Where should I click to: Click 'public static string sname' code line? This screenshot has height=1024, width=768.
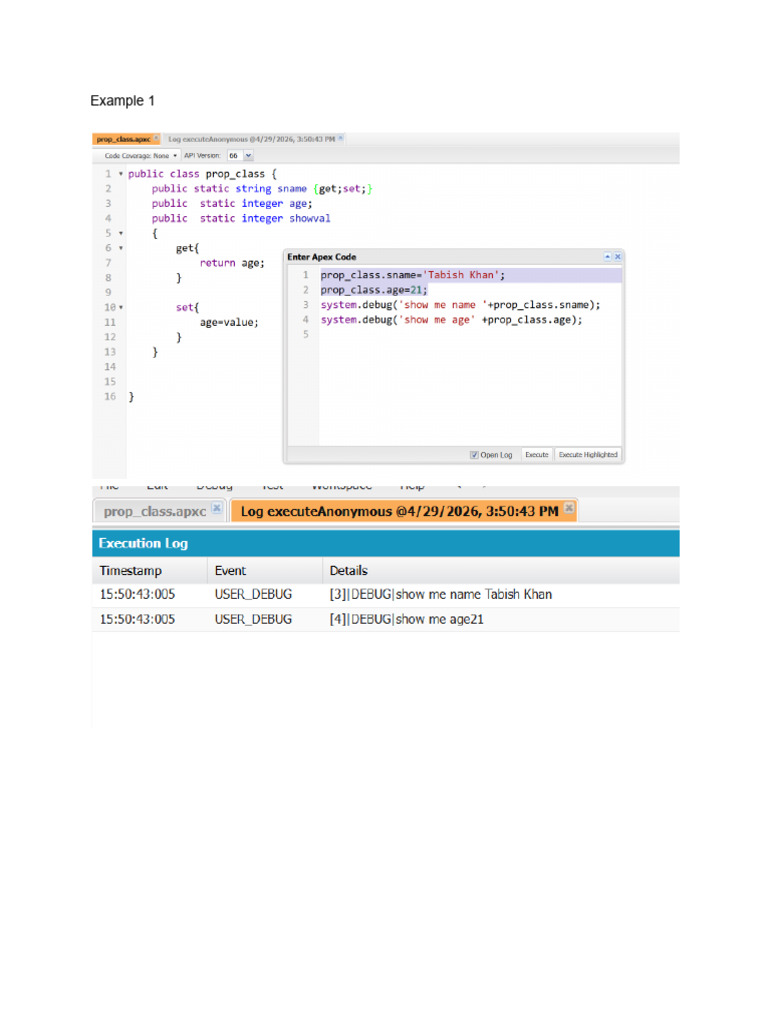click(262, 189)
